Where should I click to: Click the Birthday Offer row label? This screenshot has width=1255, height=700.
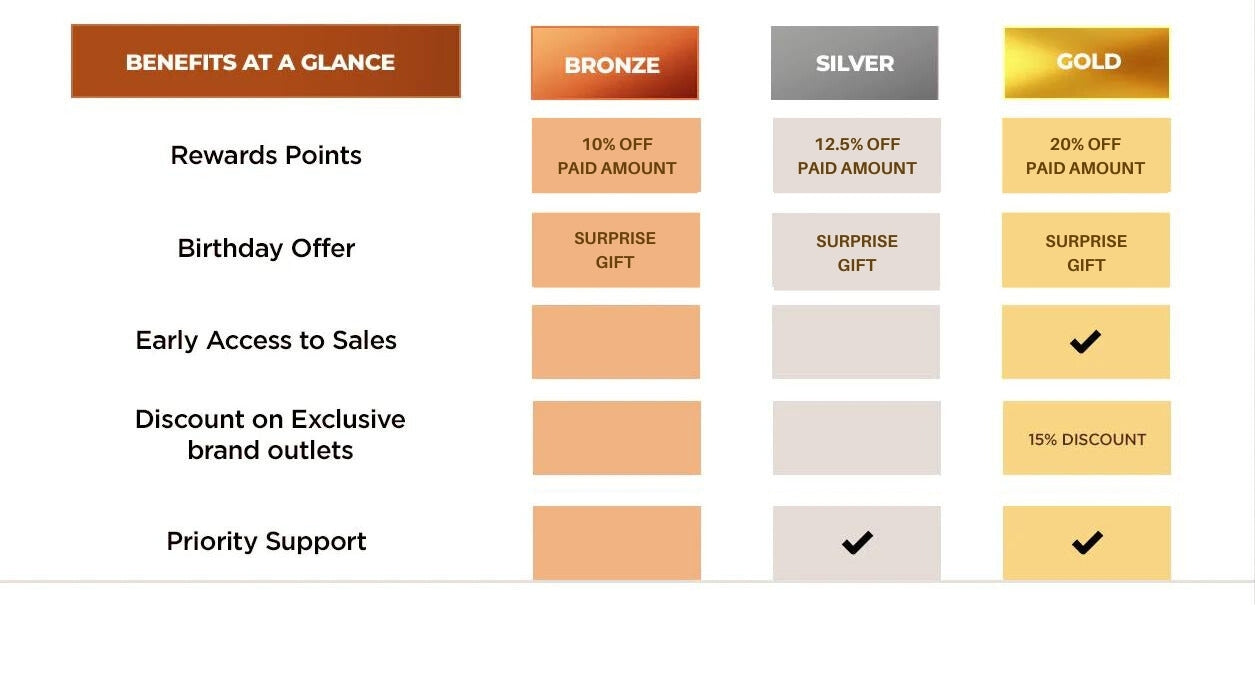click(266, 248)
